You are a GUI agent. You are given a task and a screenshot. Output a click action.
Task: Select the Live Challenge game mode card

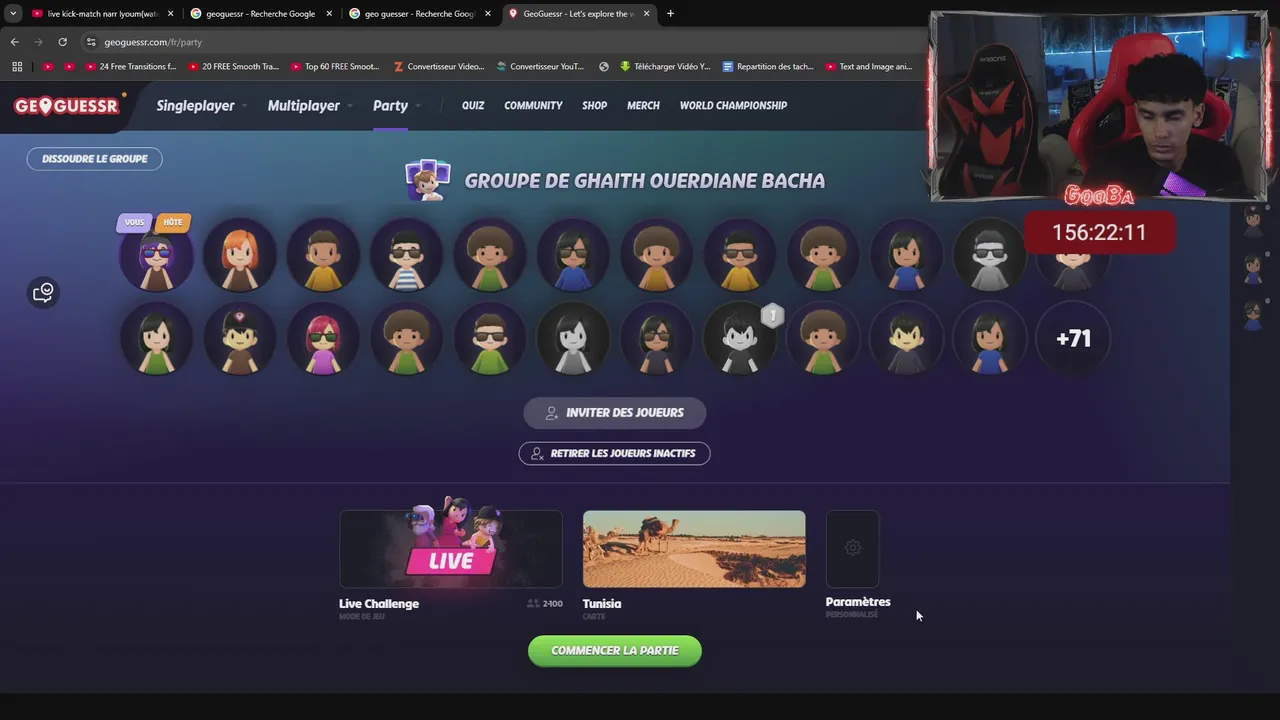tap(451, 549)
